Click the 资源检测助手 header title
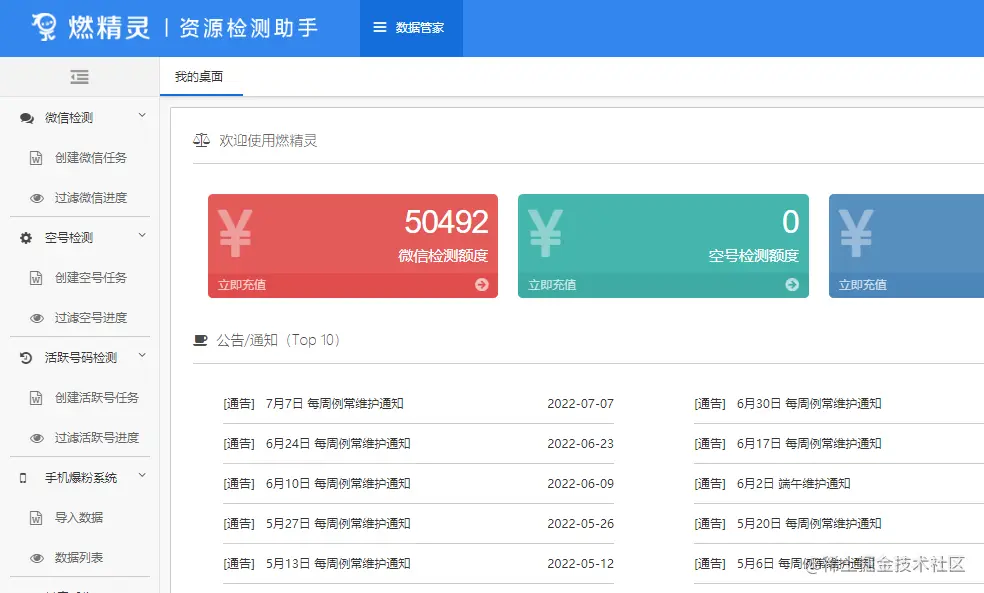The image size is (984, 593). click(x=249, y=28)
